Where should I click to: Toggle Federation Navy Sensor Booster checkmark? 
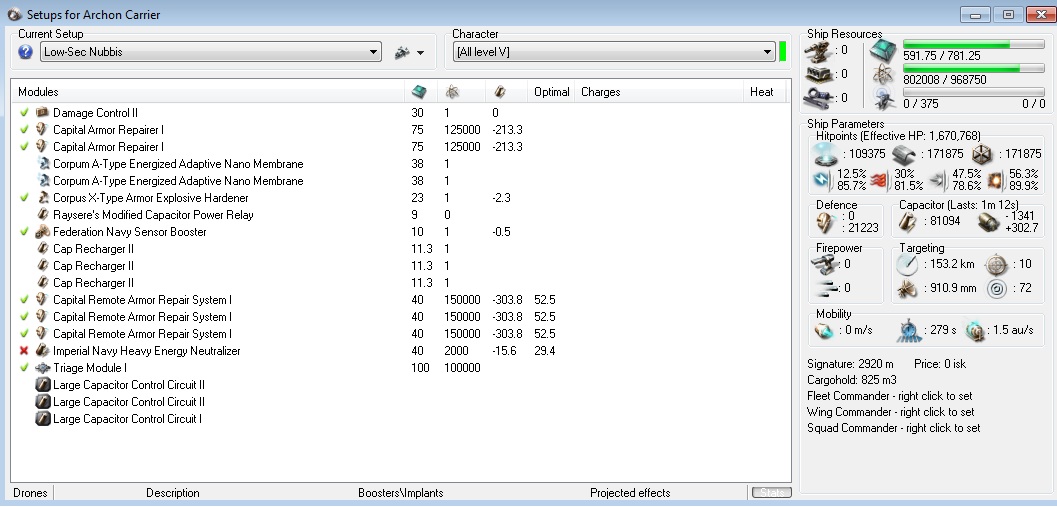[x=24, y=231]
